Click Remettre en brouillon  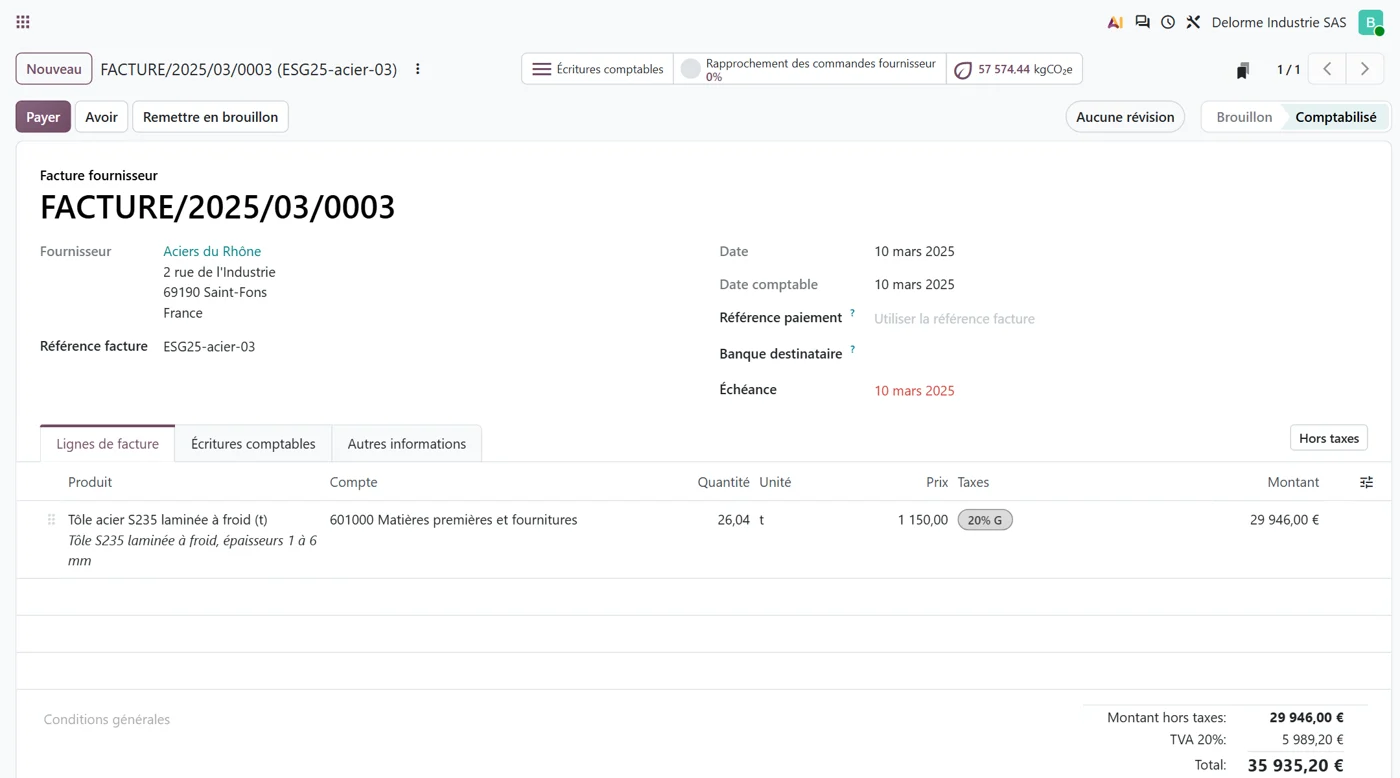coord(210,117)
